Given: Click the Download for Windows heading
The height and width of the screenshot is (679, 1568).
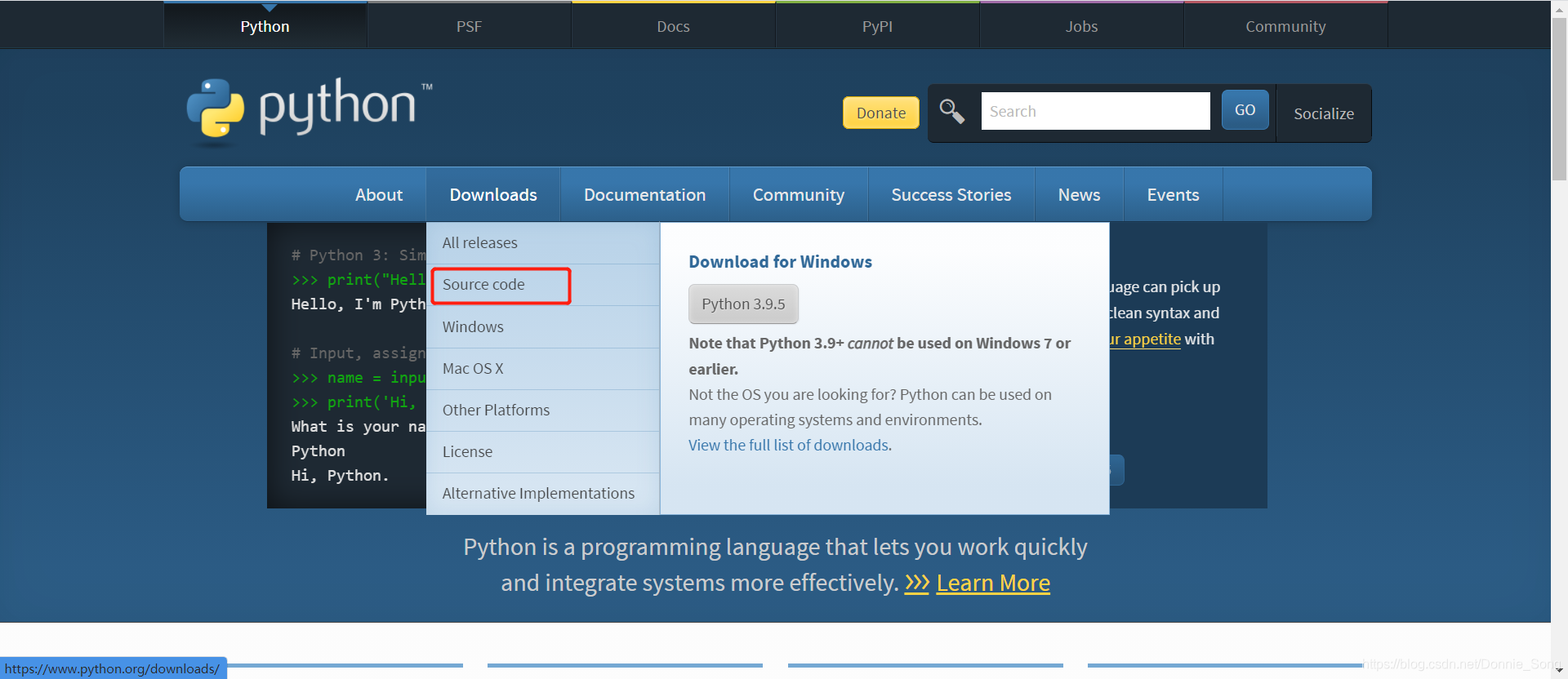Looking at the screenshot, I should (781, 262).
